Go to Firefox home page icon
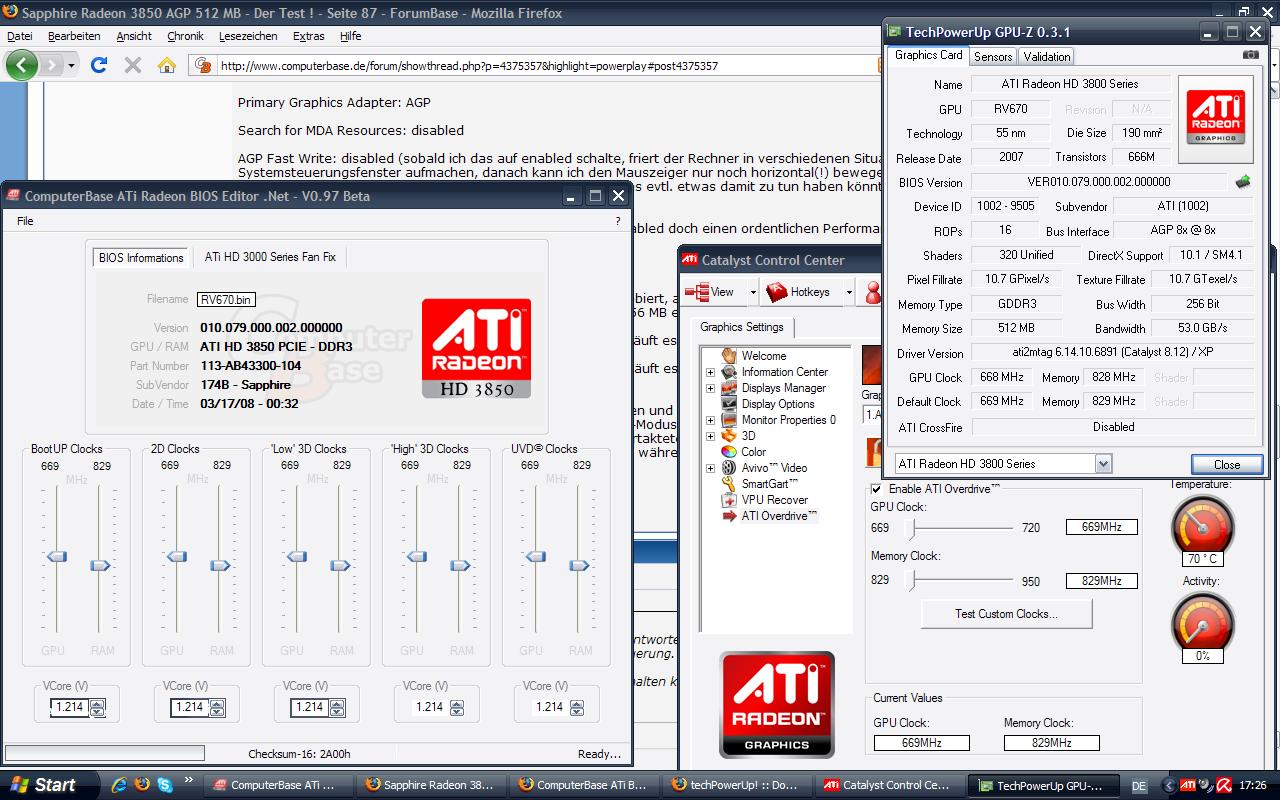 (x=167, y=66)
